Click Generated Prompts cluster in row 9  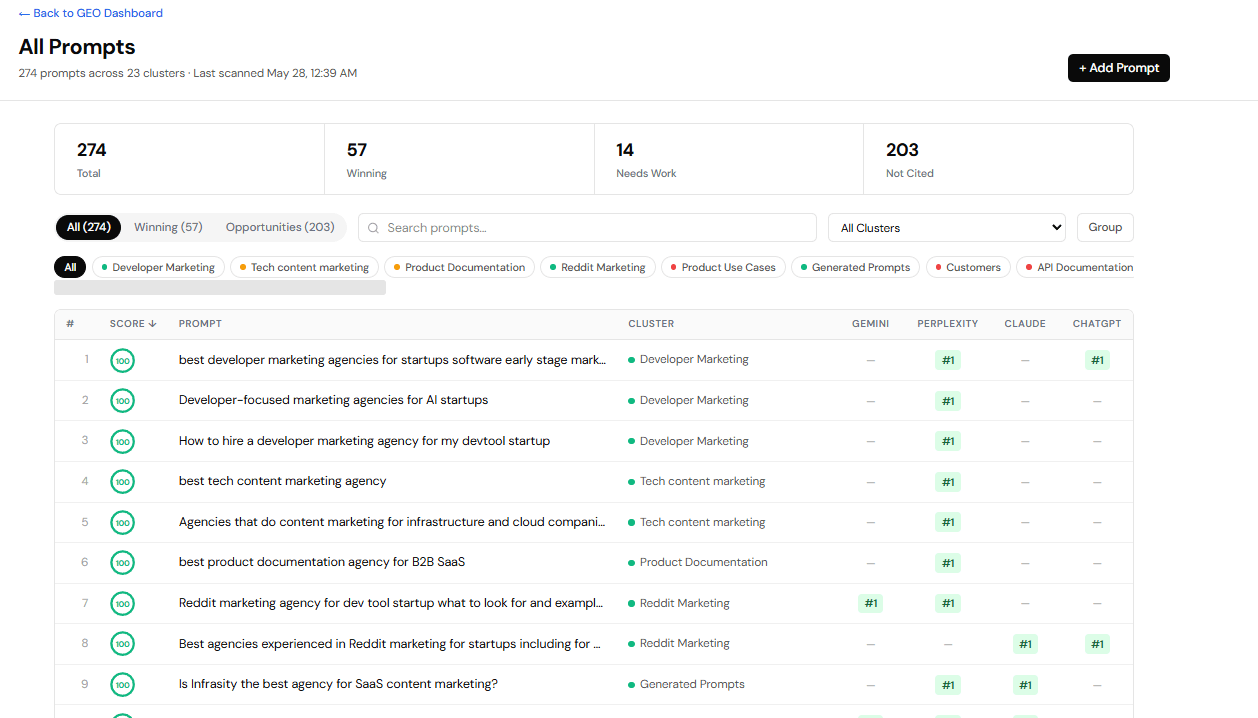click(x=686, y=684)
